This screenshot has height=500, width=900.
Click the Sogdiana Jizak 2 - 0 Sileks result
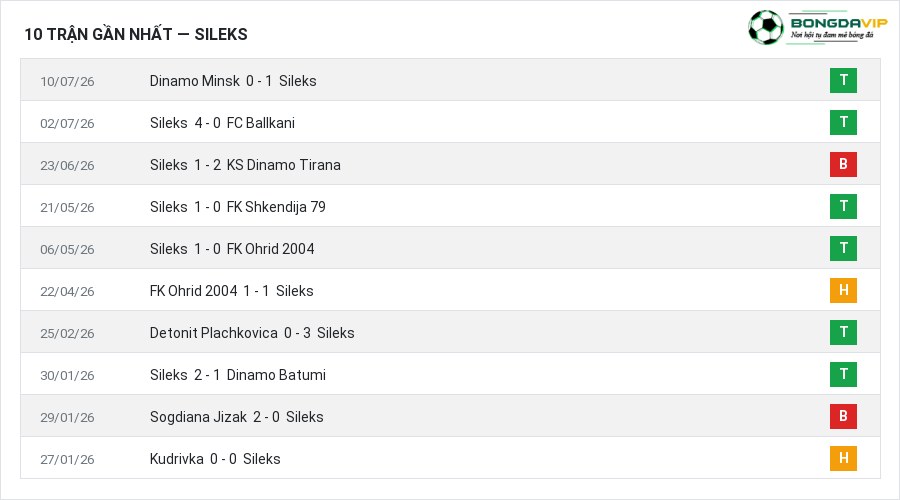[236, 417]
